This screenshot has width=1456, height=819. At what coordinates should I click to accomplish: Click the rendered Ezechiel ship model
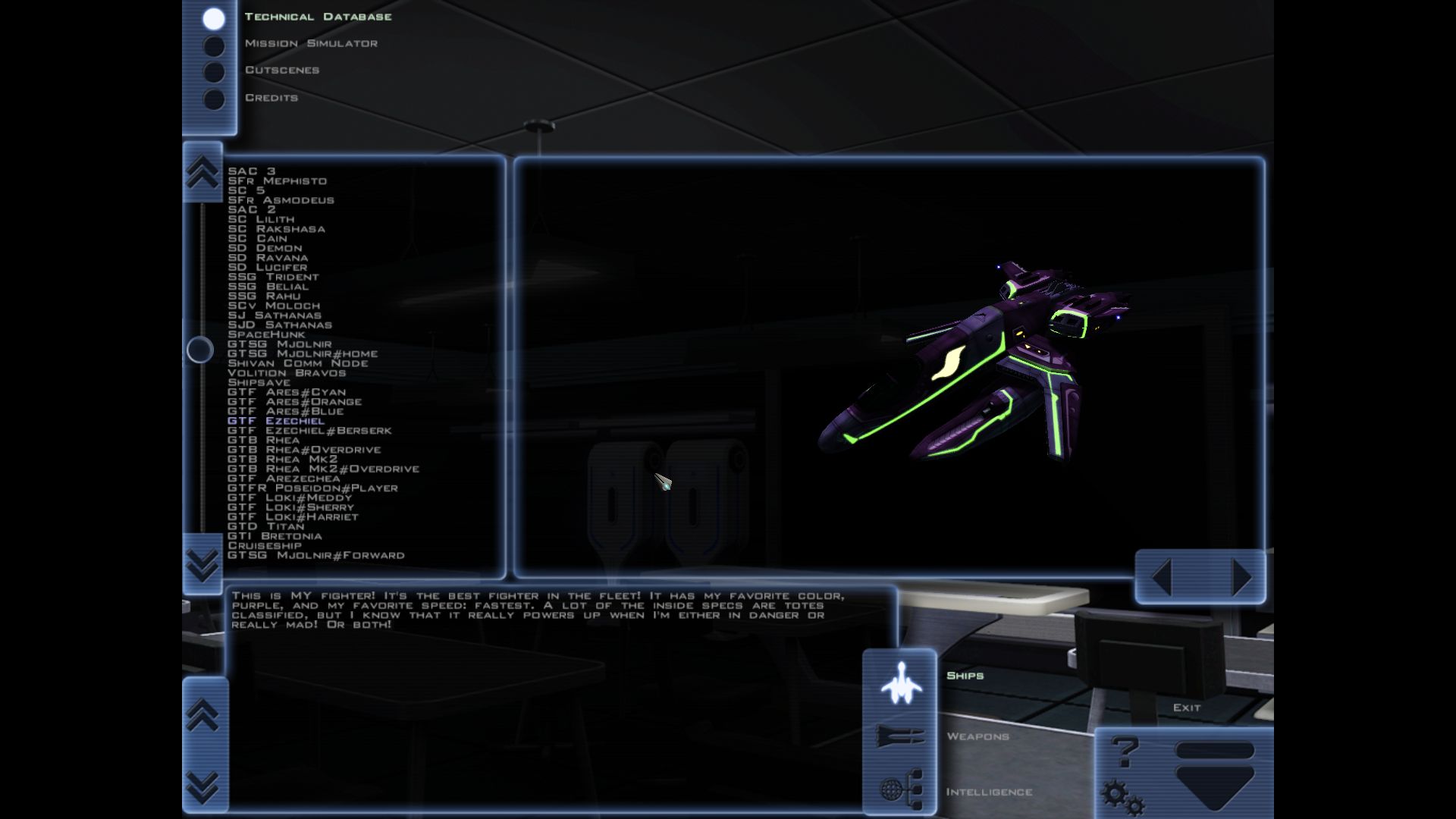[974, 362]
